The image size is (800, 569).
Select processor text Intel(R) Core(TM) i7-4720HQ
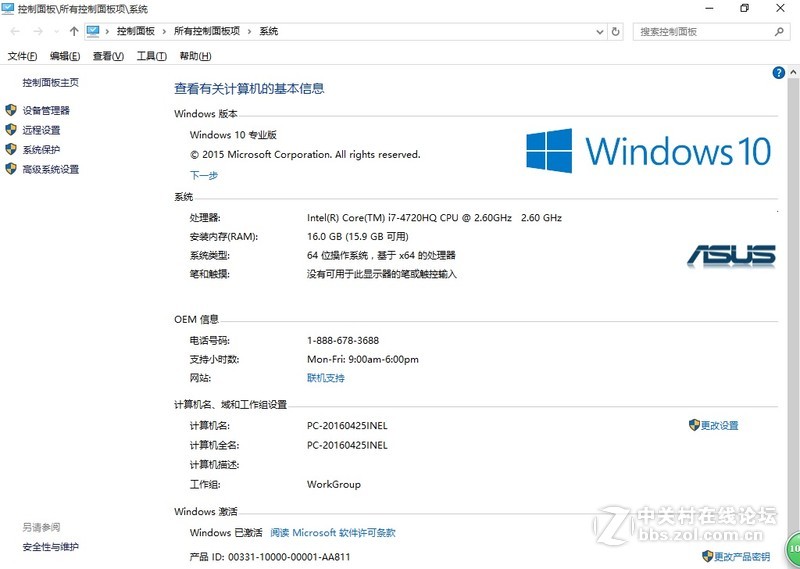pos(372,218)
